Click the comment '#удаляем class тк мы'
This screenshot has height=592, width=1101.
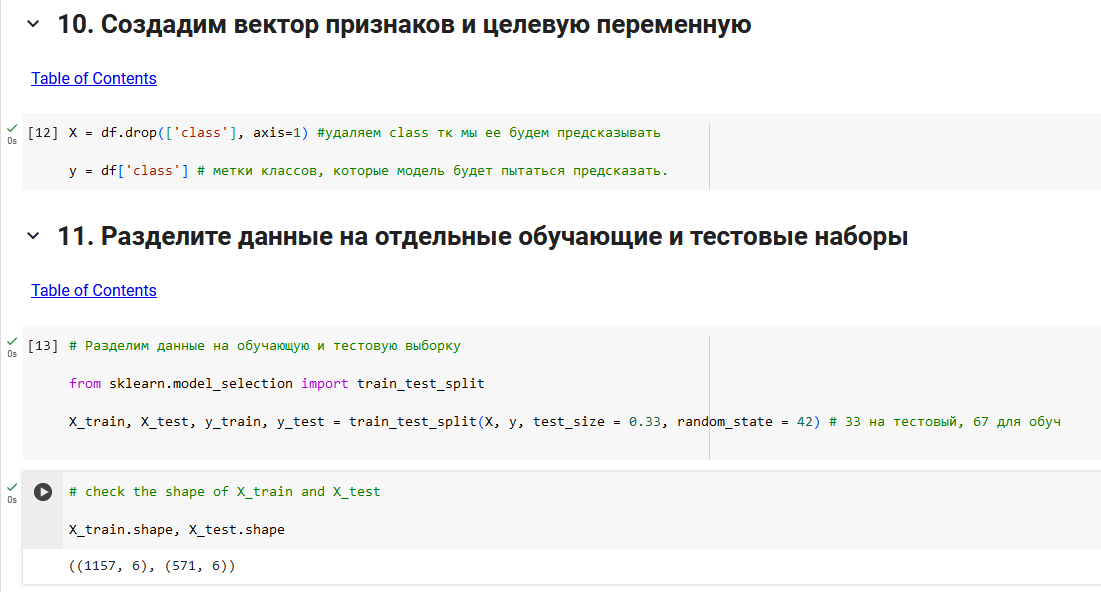[x=489, y=133]
